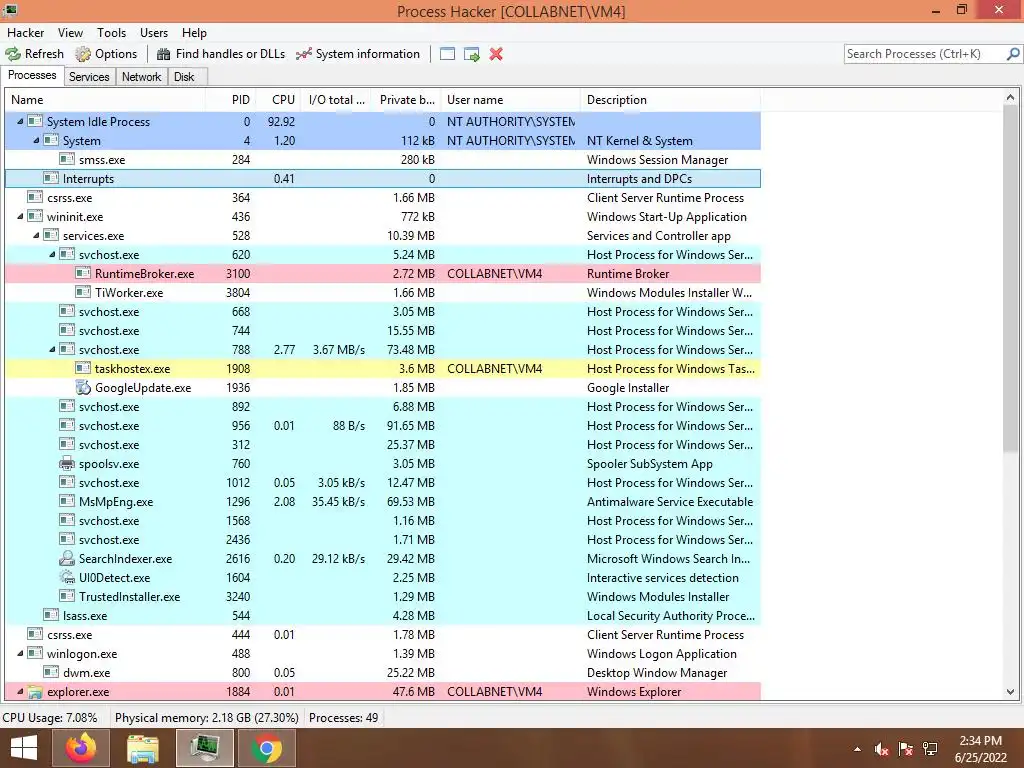This screenshot has height=768, width=1024.
Task: Open the Users menu
Action: click(x=153, y=33)
